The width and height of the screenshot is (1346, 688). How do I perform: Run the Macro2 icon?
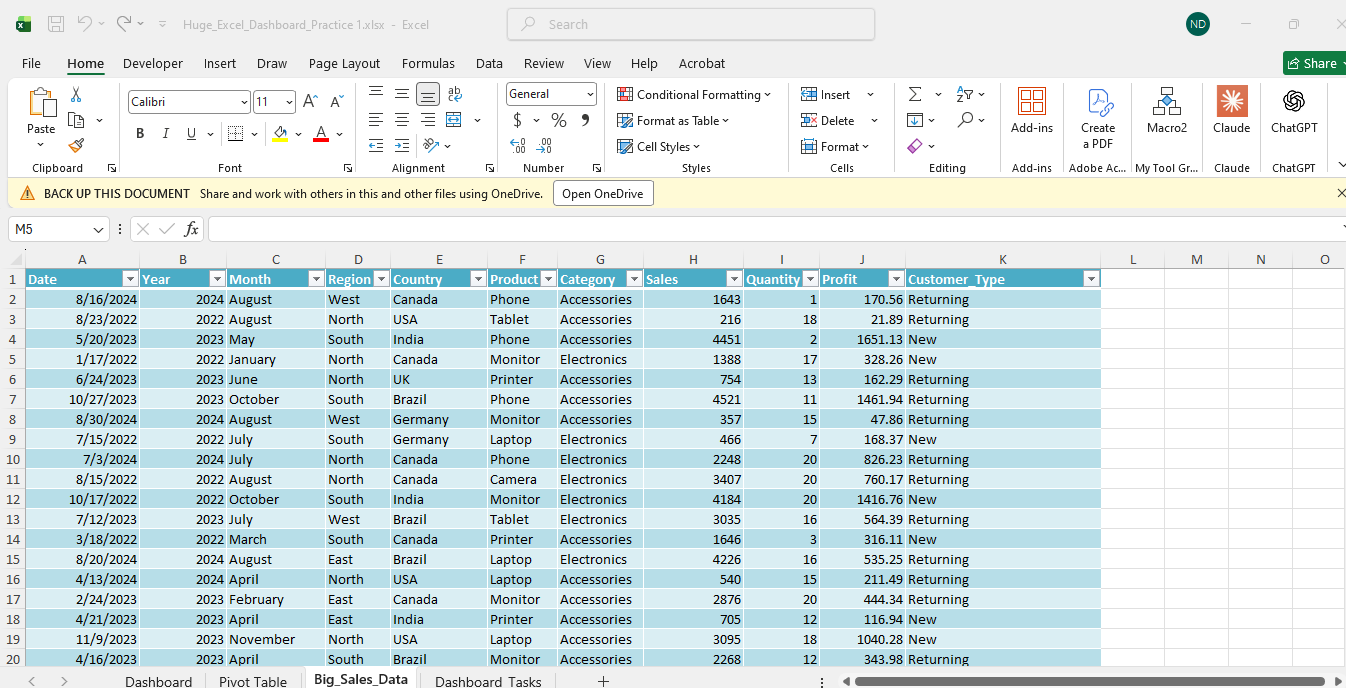[1167, 102]
